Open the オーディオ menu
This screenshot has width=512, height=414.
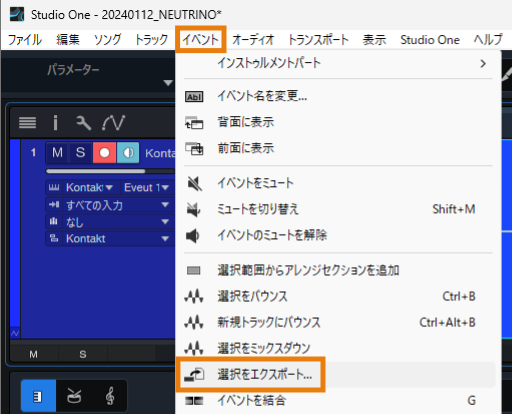click(253, 40)
